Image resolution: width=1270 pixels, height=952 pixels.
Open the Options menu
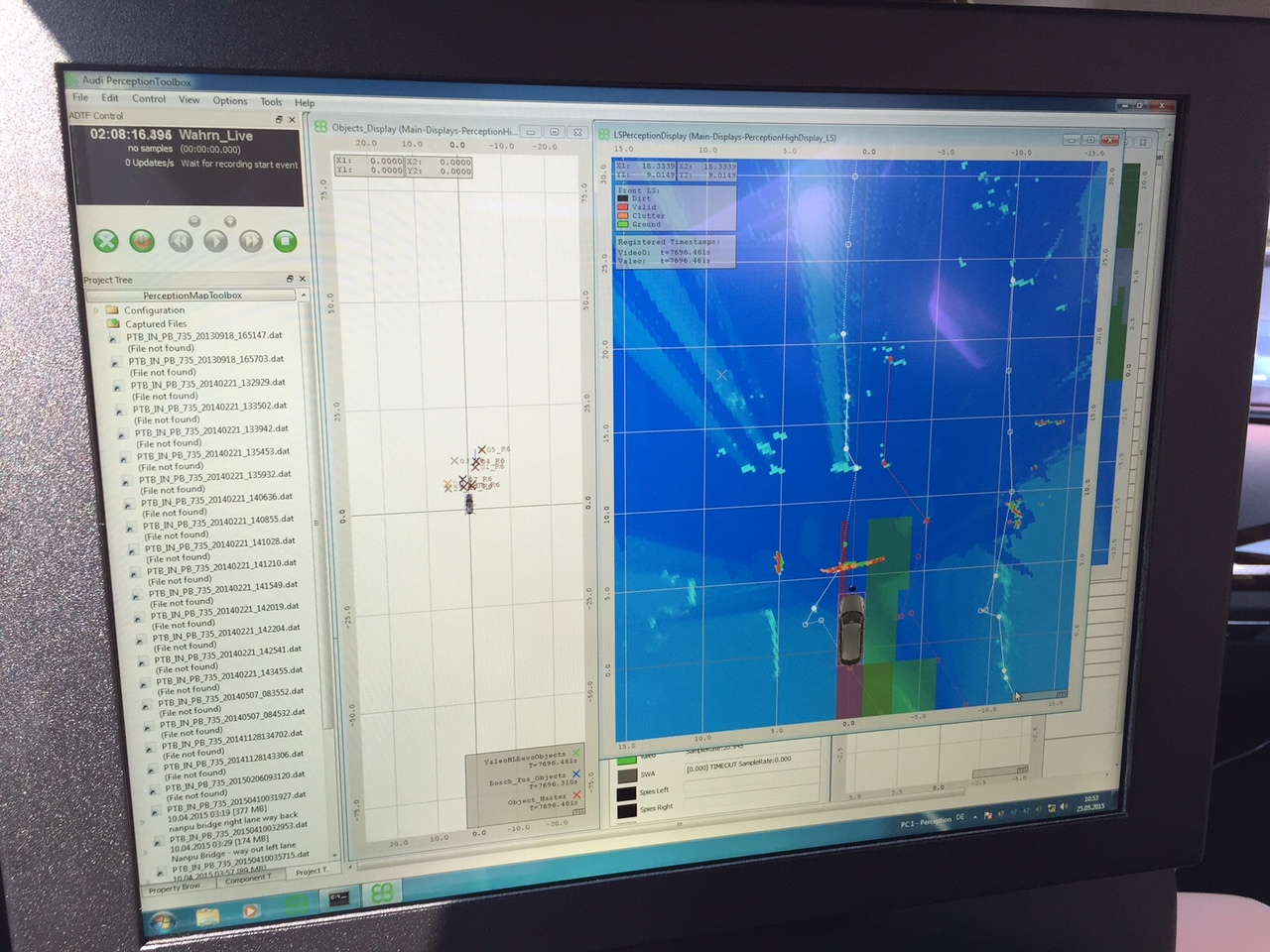(229, 101)
